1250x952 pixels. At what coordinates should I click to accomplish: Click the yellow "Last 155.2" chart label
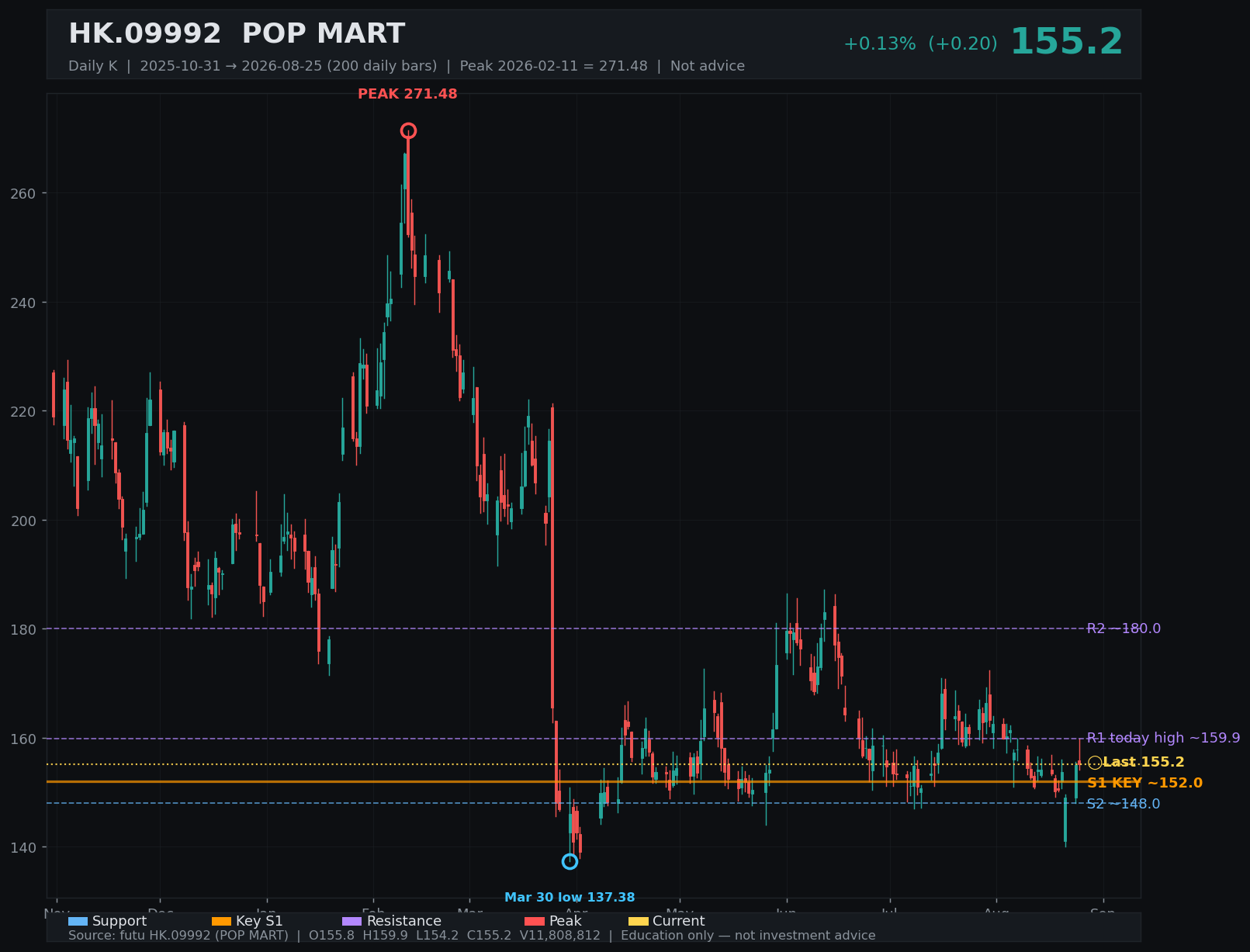tap(1144, 762)
